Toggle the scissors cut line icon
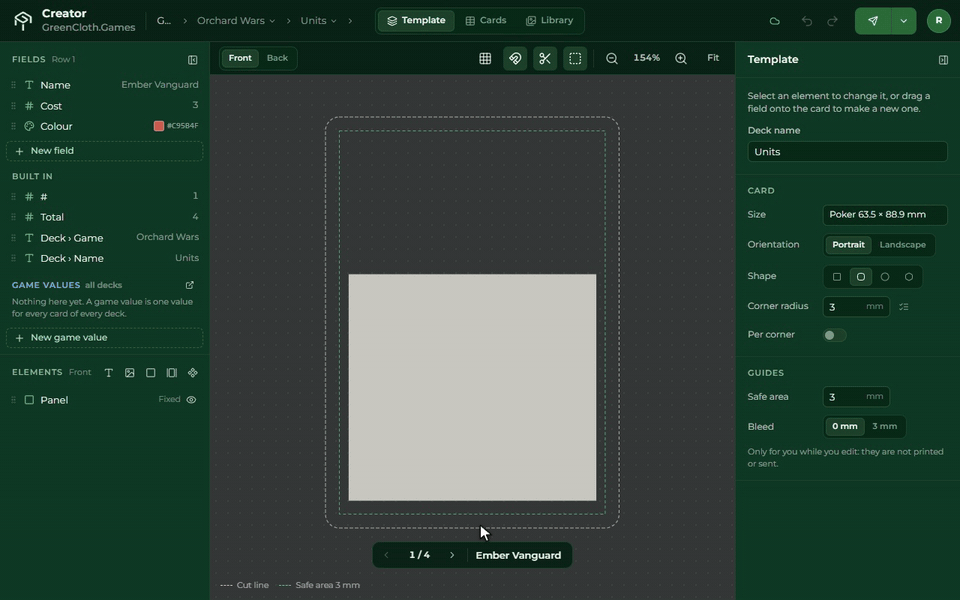 (x=545, y=58)
